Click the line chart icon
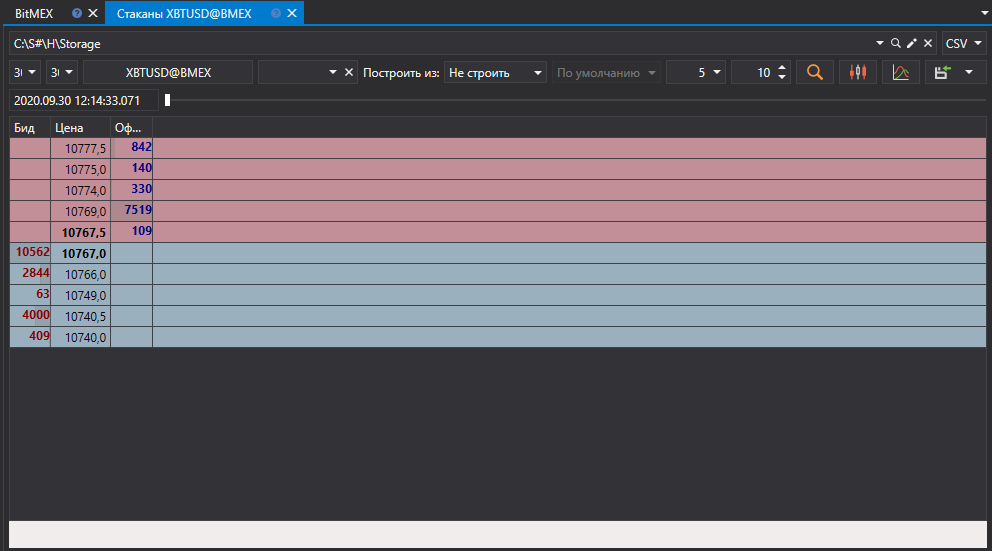Image resolution: width=992 pixels, height=551 pixels. click(901, 73)
